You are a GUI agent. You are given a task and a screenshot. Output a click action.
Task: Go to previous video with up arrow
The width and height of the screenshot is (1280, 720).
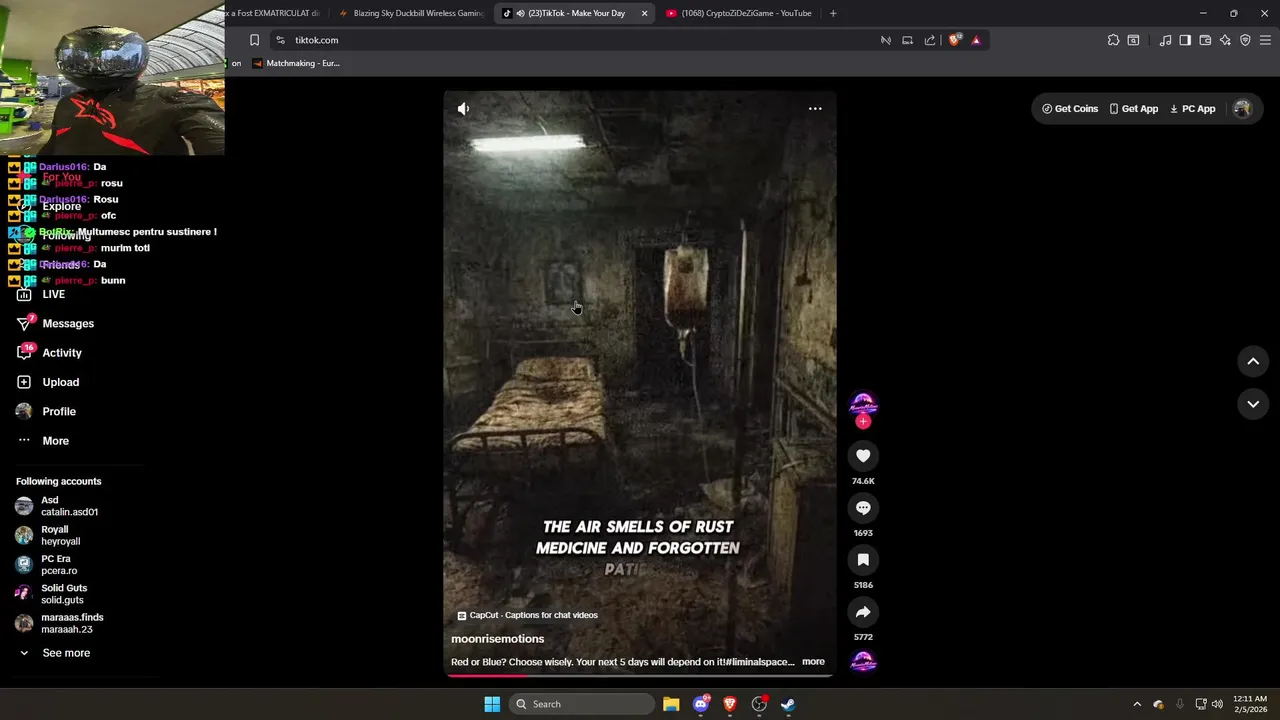coord(1253,362)
